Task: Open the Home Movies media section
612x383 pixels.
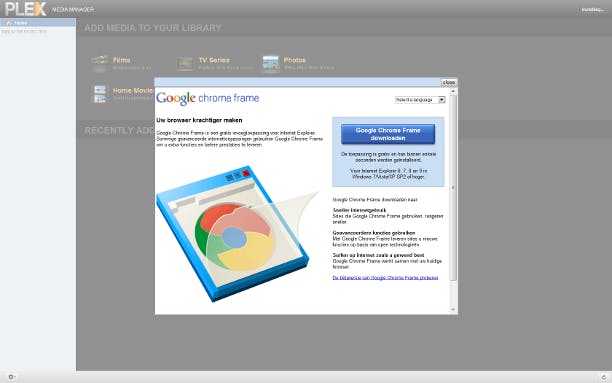Action: tap(123, 94)
